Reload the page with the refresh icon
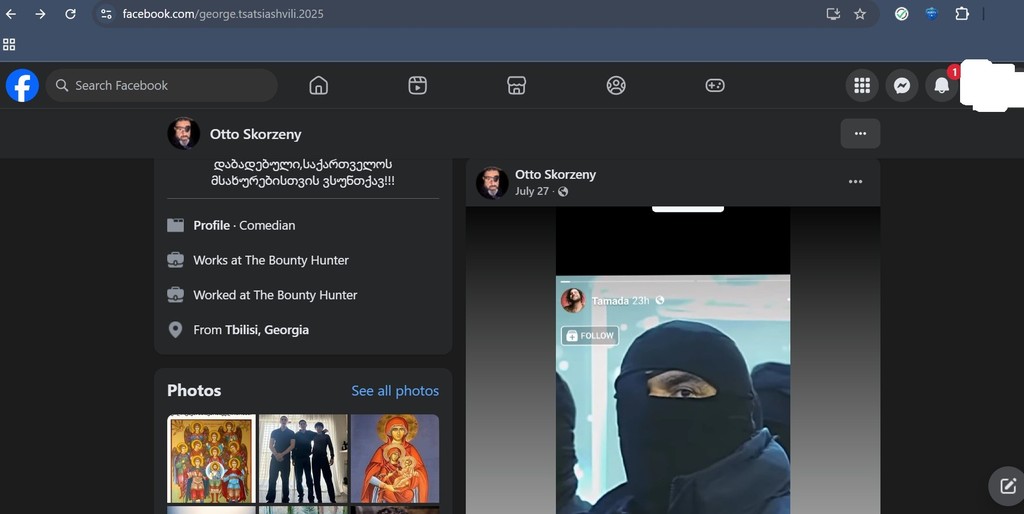 click(71, 14)
